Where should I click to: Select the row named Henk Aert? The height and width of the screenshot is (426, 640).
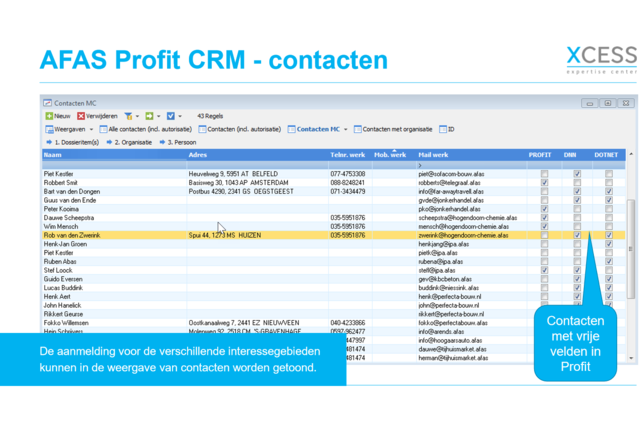(333, 297)
